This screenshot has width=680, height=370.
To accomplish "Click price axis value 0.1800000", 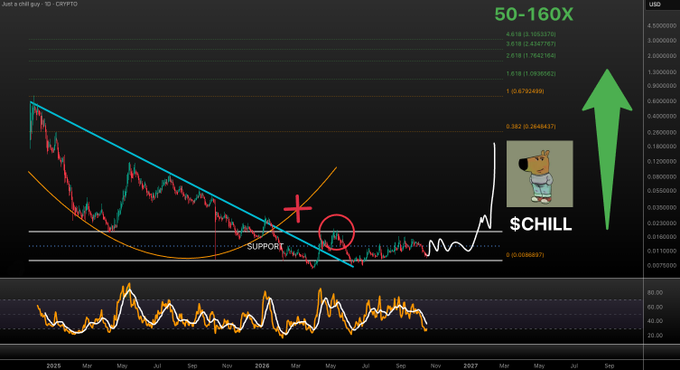I will (x=662, y=147).
